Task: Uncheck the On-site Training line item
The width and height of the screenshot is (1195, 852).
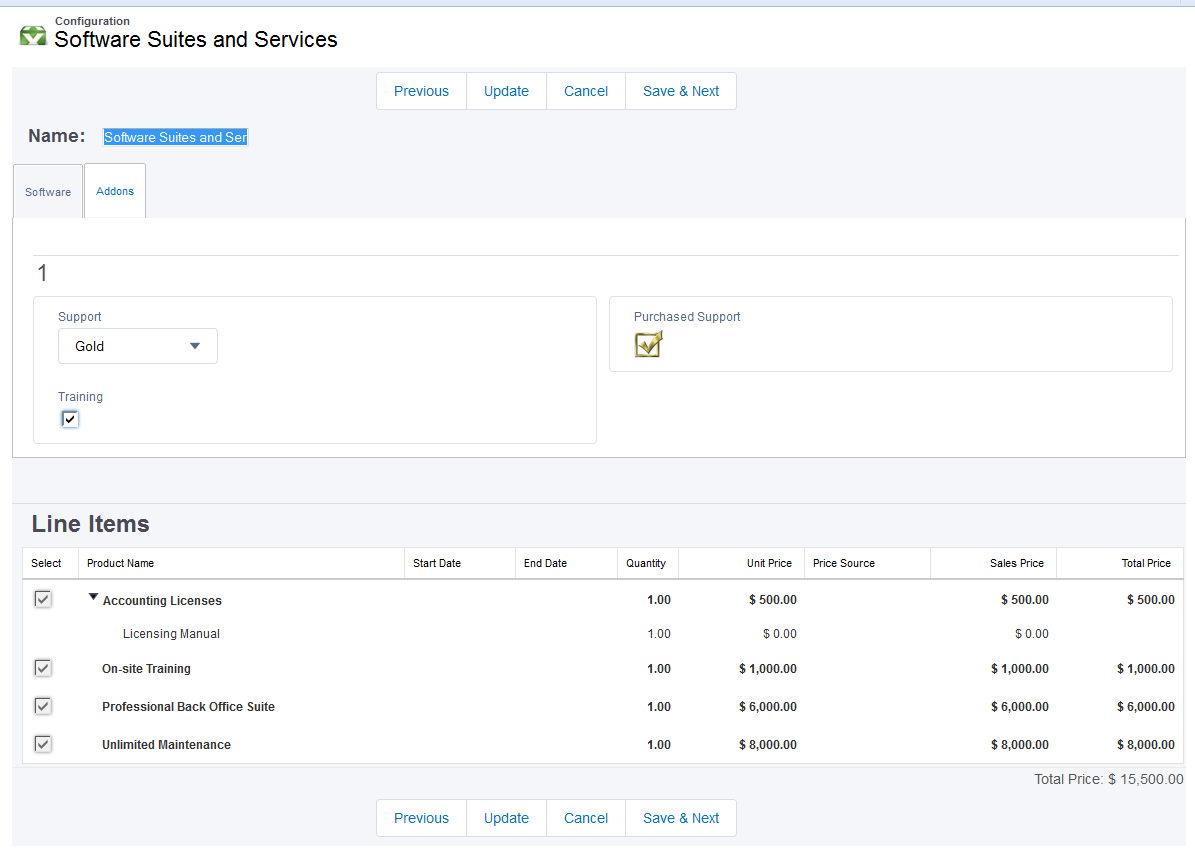Action: 43,668
